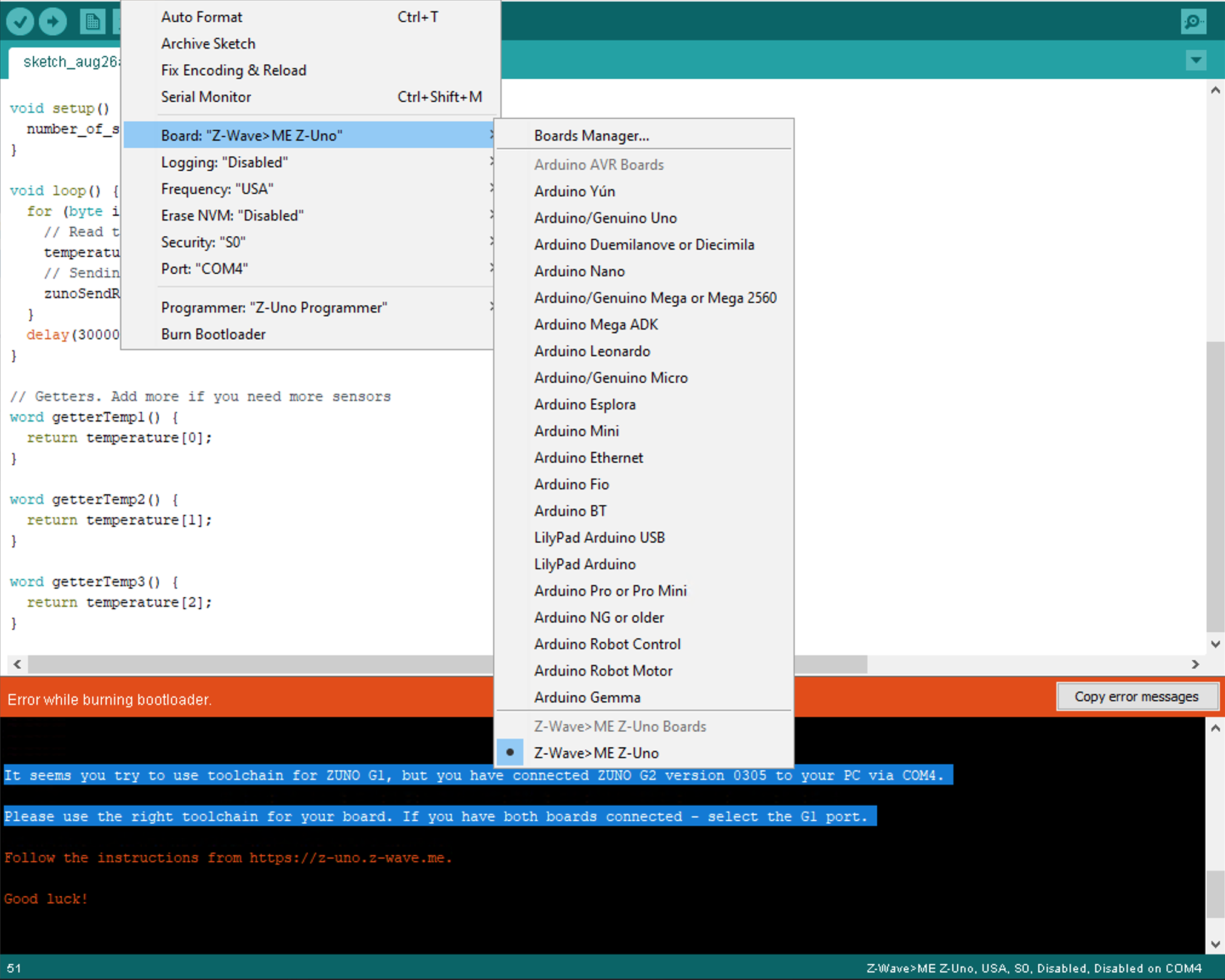Choose Archive Sketch menu entry
The width and height of the screenshot is (1225, 980).
pyautogui.click(x=311, y=44)
